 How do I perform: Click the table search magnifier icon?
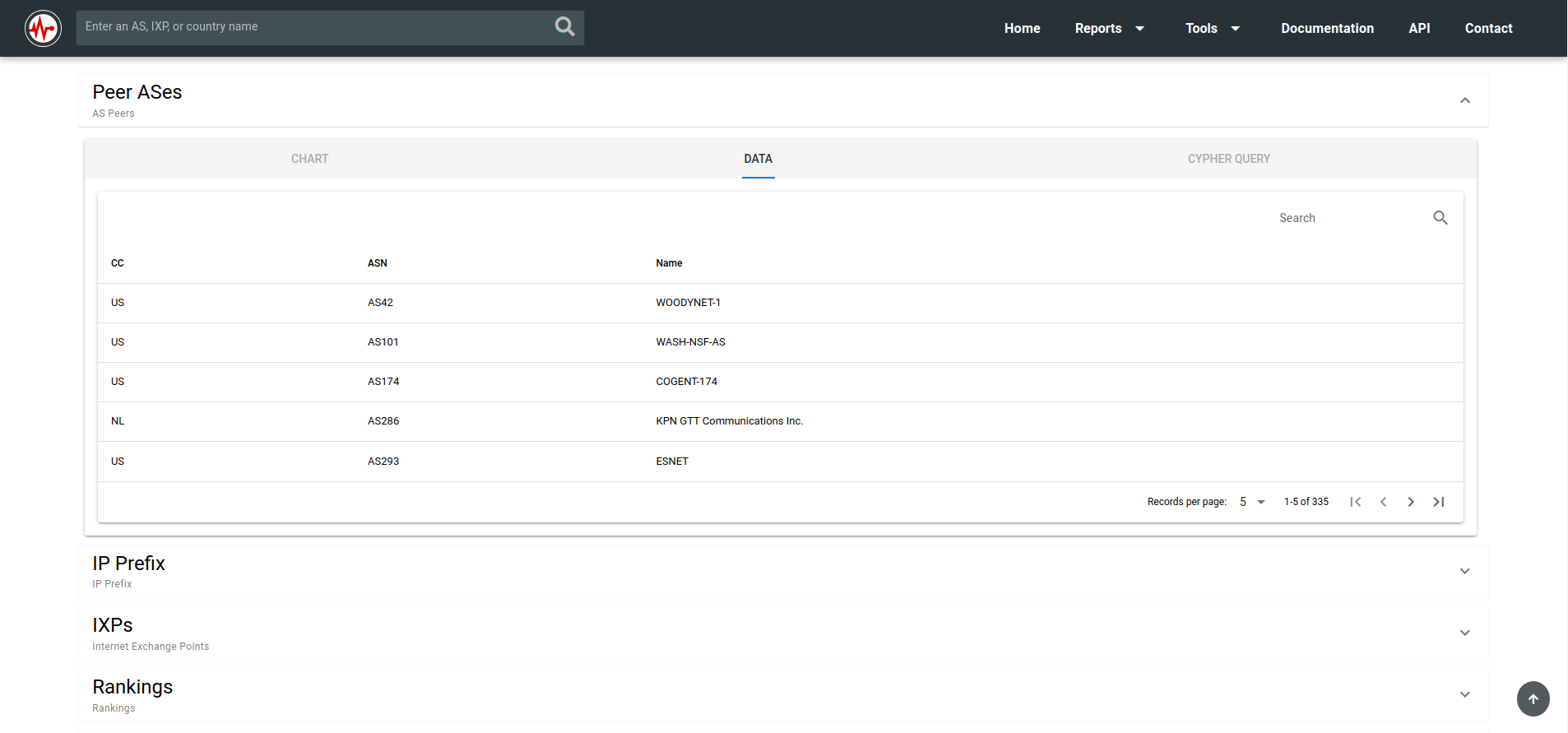tap(1440, 218)
